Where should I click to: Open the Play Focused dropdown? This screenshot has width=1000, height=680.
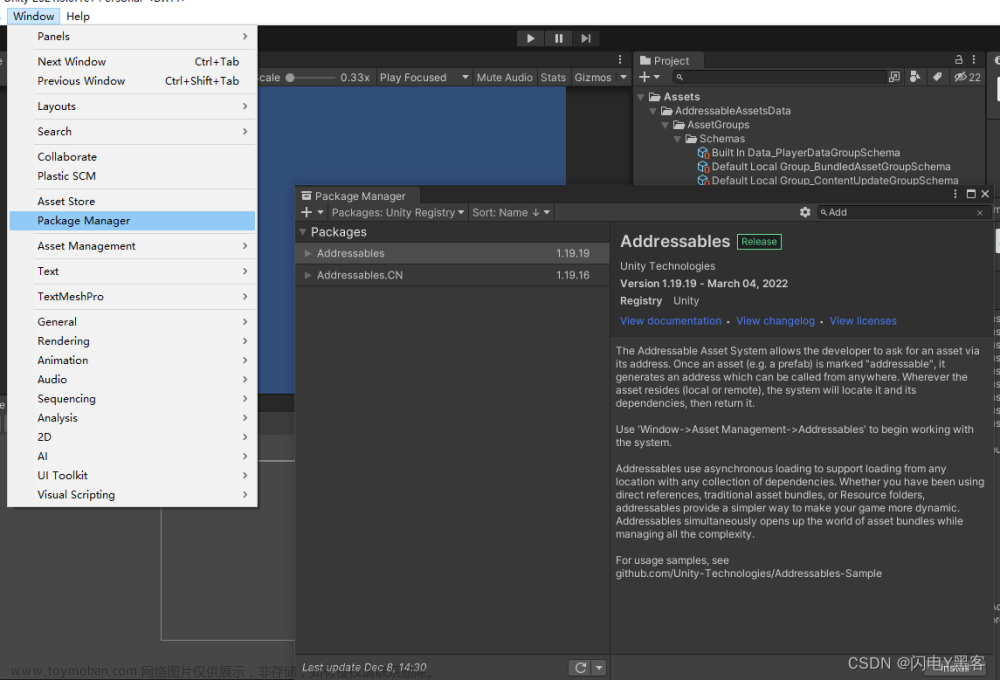pyautogui.click(x=424, y=77)
